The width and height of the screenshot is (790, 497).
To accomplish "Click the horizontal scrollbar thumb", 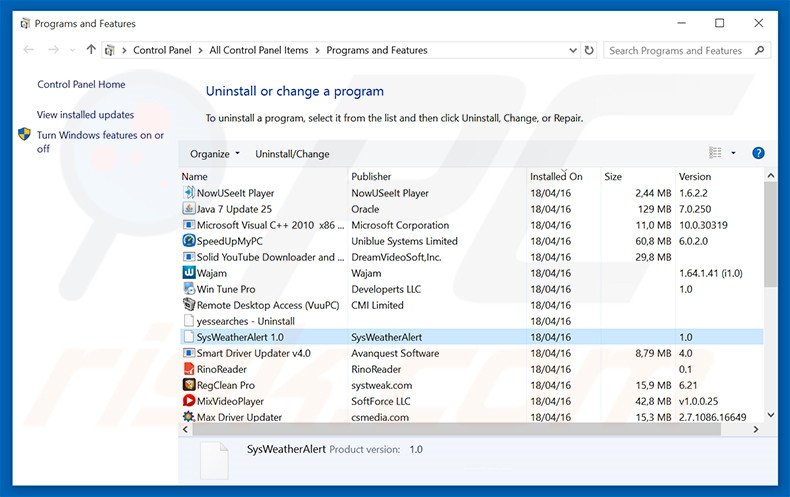I will tap(456, 429).
